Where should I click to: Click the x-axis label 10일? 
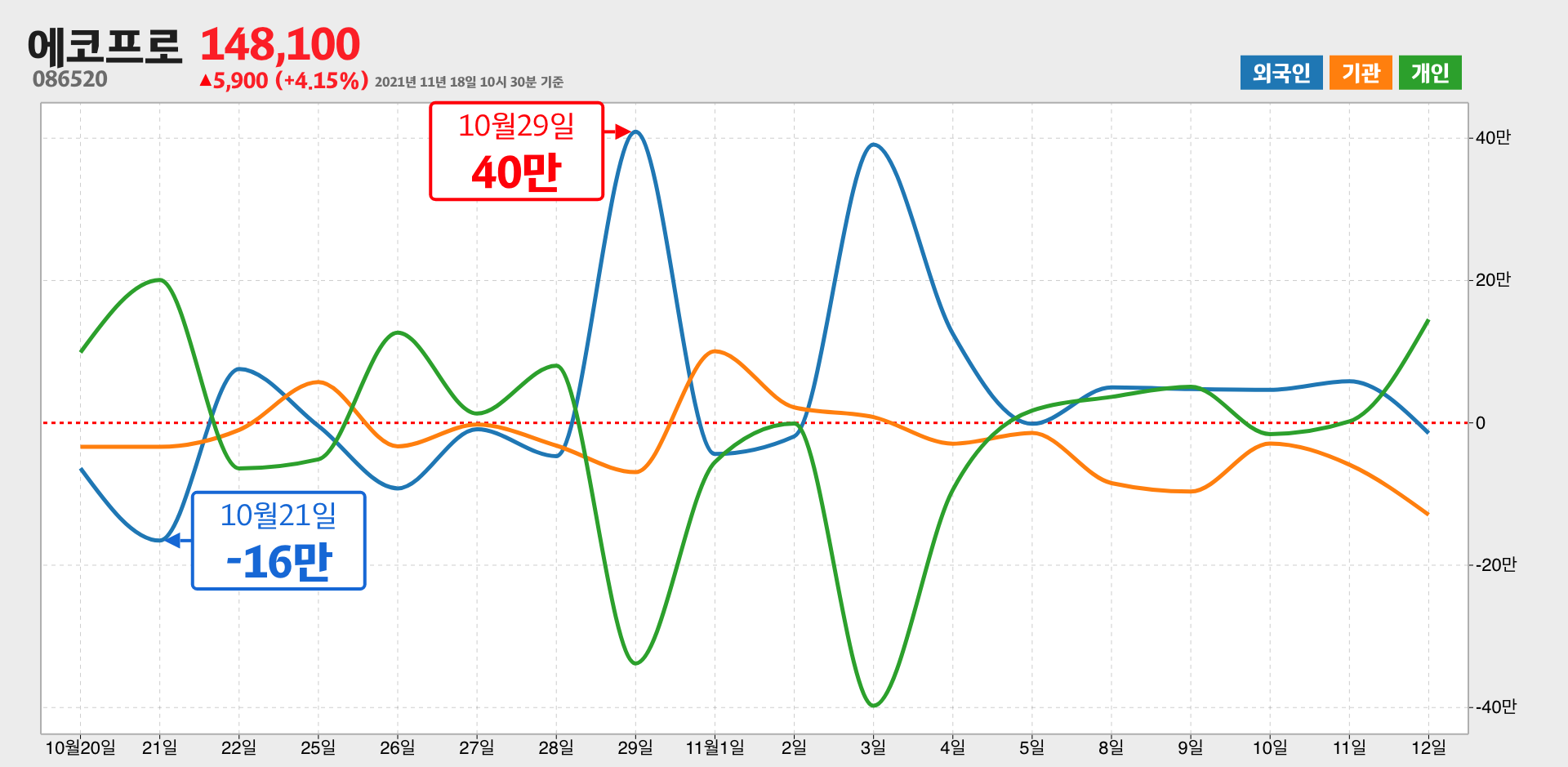1270,747
